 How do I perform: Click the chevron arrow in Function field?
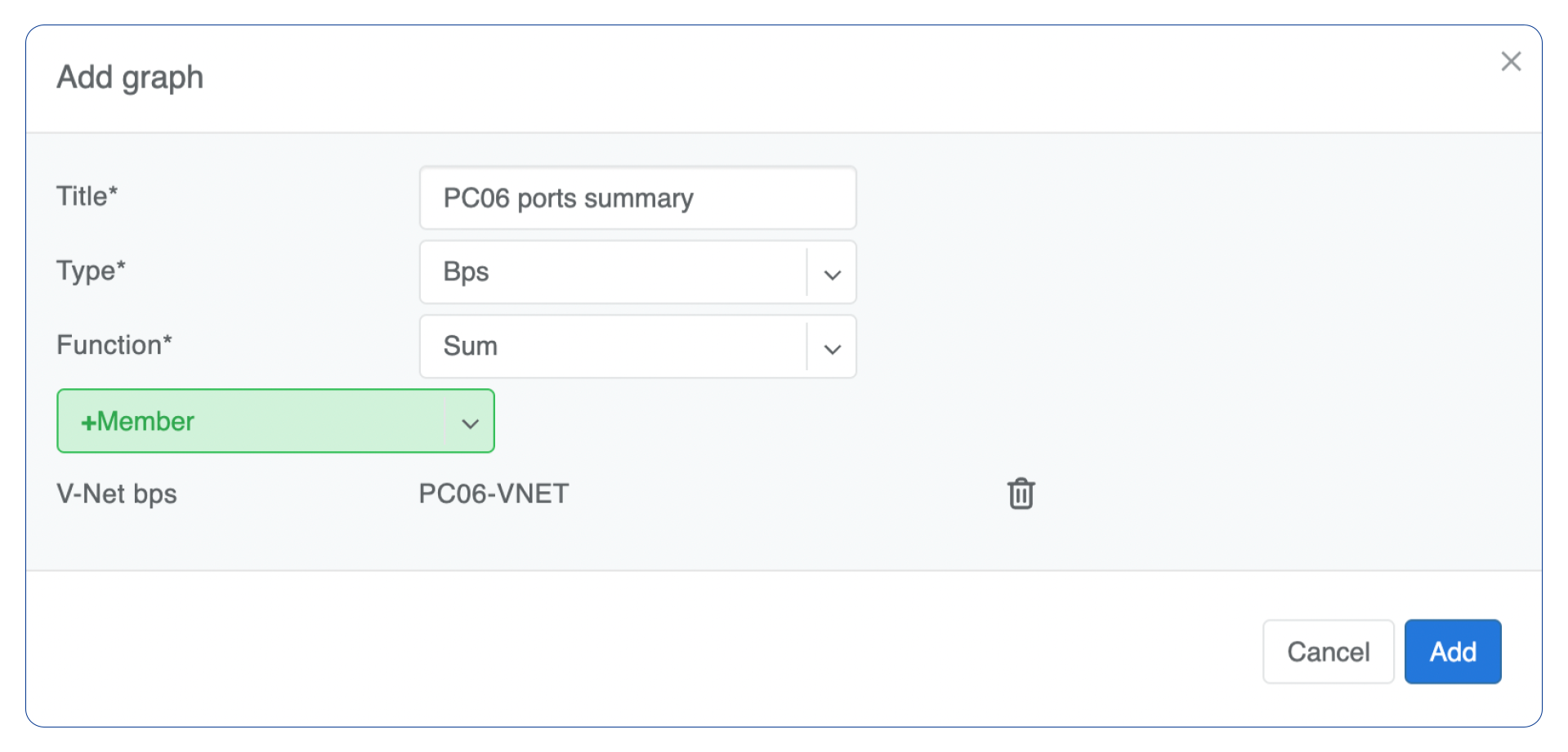832,349
